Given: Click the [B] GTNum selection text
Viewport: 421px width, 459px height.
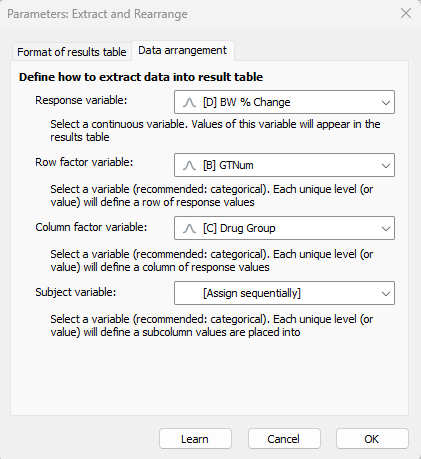Looking at the screenshot, I should click(228, 165).
